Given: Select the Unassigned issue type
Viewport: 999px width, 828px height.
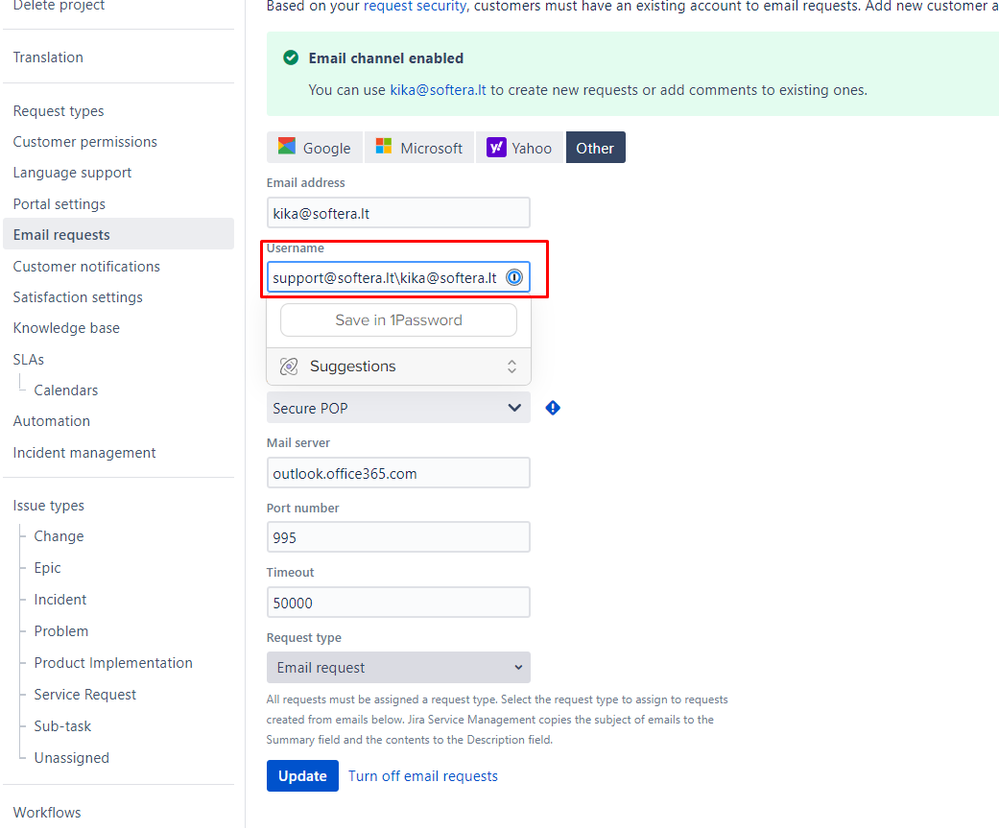Looking at the screenshot, I should pos(71,758).
